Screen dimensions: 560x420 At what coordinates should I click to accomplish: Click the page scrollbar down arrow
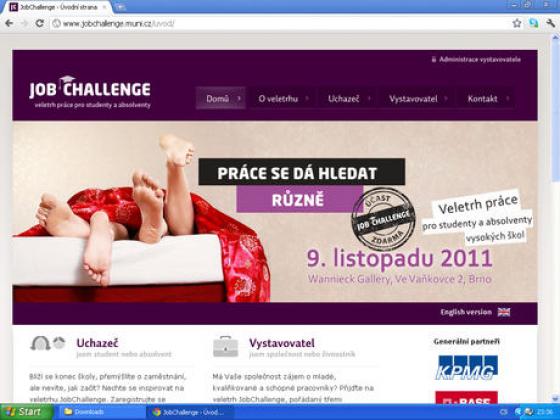pos(556,399)
